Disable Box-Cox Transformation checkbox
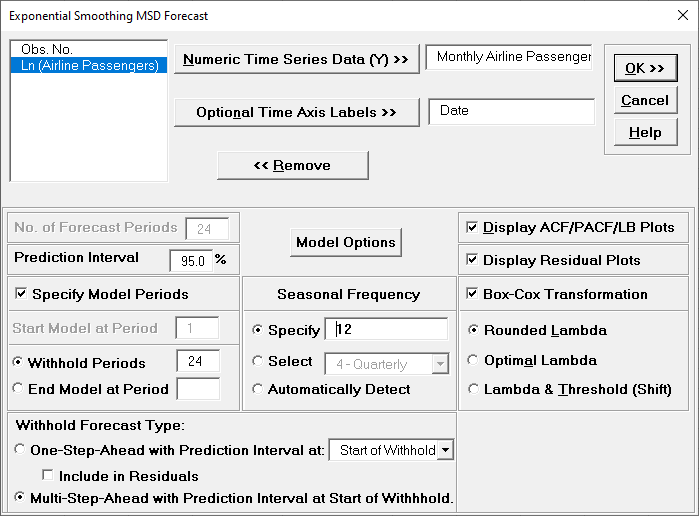Image resolution: width=699 pixels, height=516 pixels. [472, 294]
